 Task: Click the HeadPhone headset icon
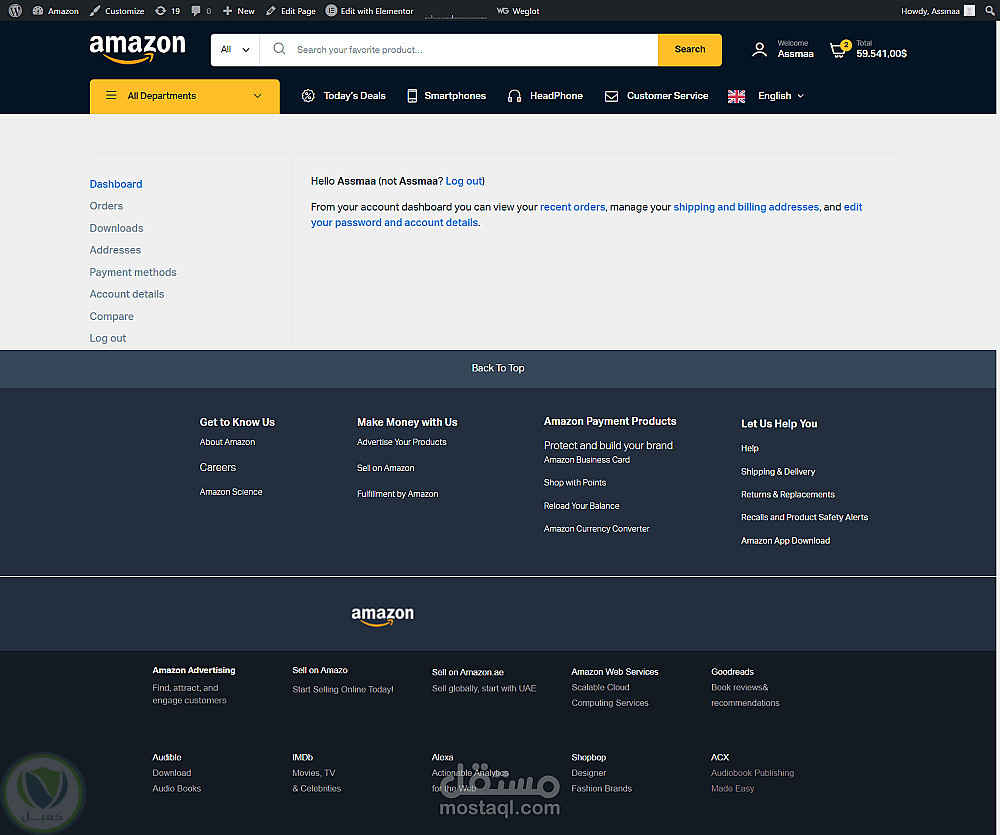(x=514, y=96)
